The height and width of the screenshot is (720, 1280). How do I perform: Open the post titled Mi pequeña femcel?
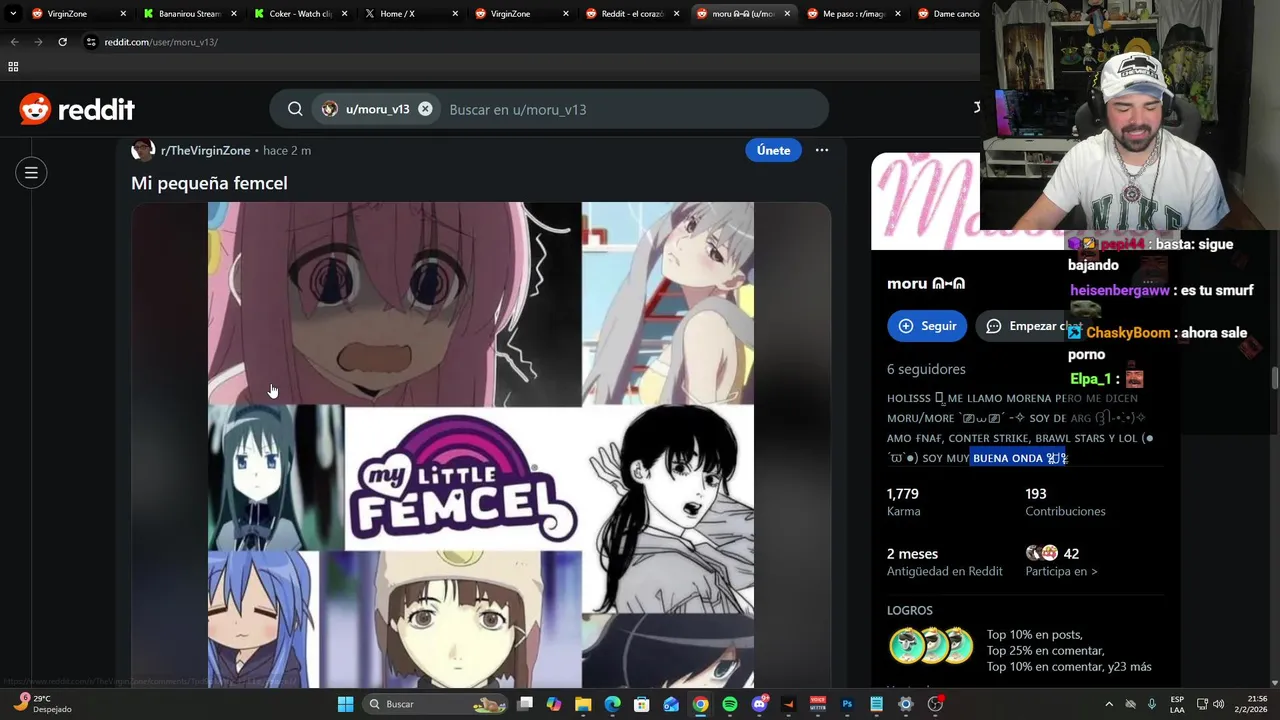[209, 183]
